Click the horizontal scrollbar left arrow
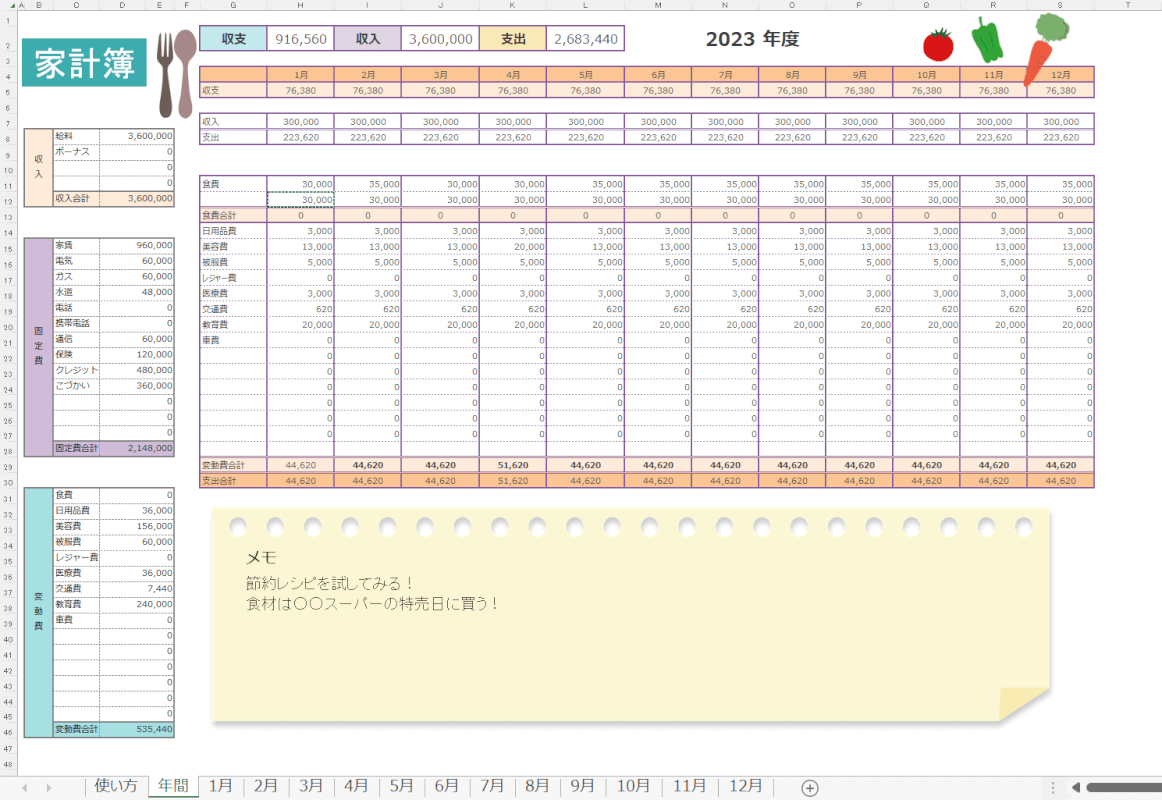The height and width of the screenshot is (800, 1162). (x=1076, y=788)
